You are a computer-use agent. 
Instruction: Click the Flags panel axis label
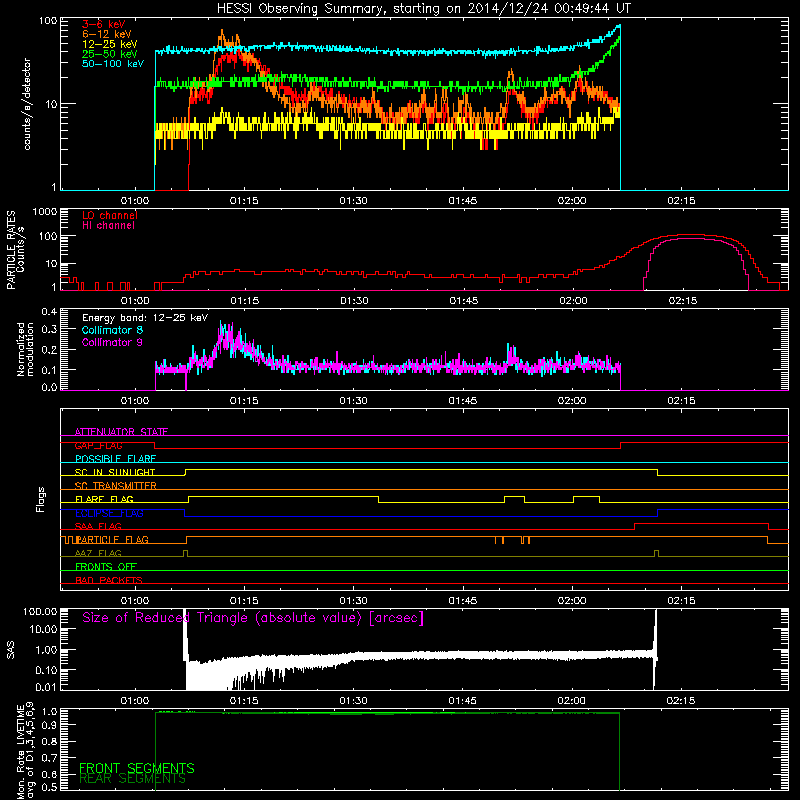tap(40, 499)
